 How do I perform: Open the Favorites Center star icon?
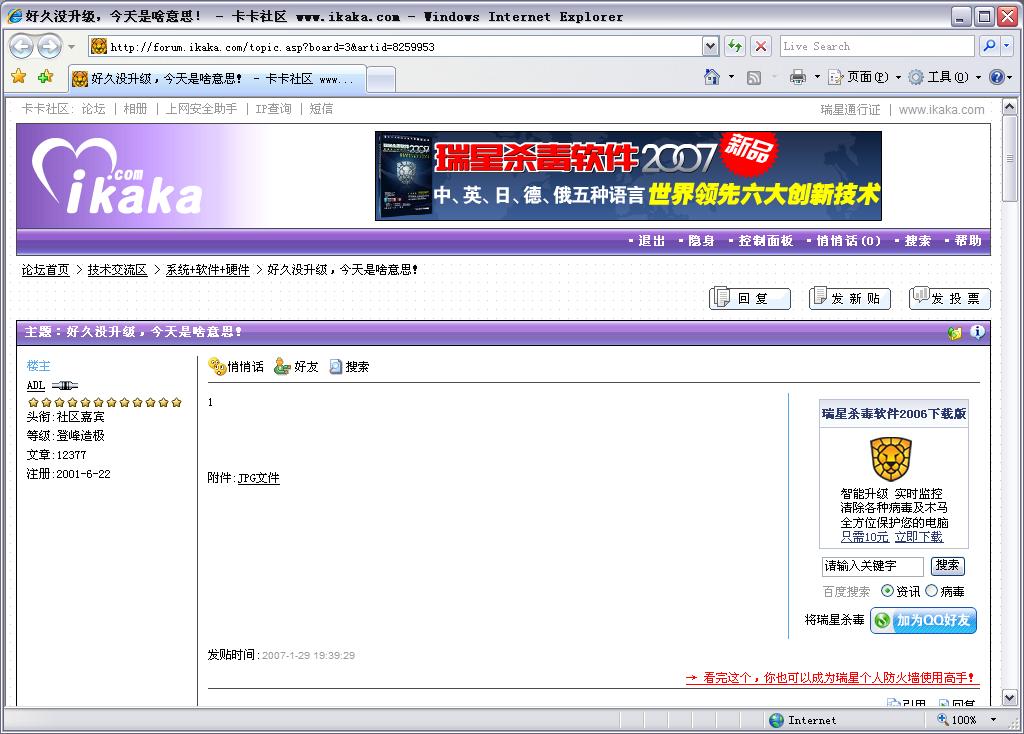18,77
